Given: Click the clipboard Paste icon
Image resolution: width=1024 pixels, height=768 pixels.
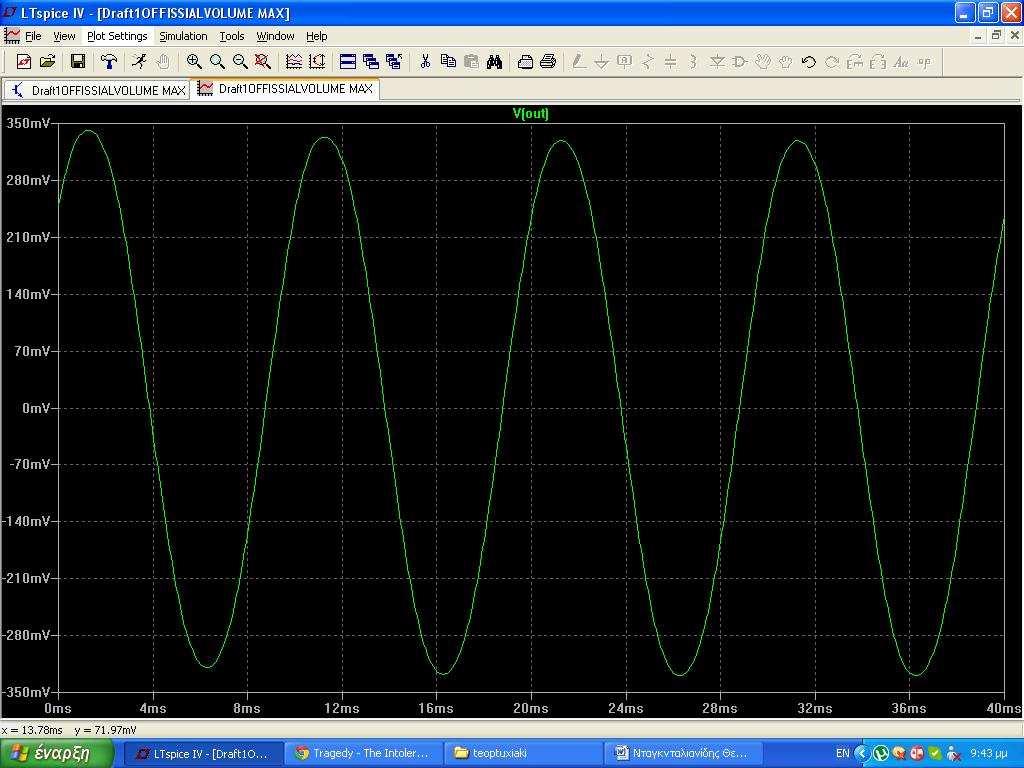Looking at the screenshot, I should pyautogui.click(x=471, y=62).
